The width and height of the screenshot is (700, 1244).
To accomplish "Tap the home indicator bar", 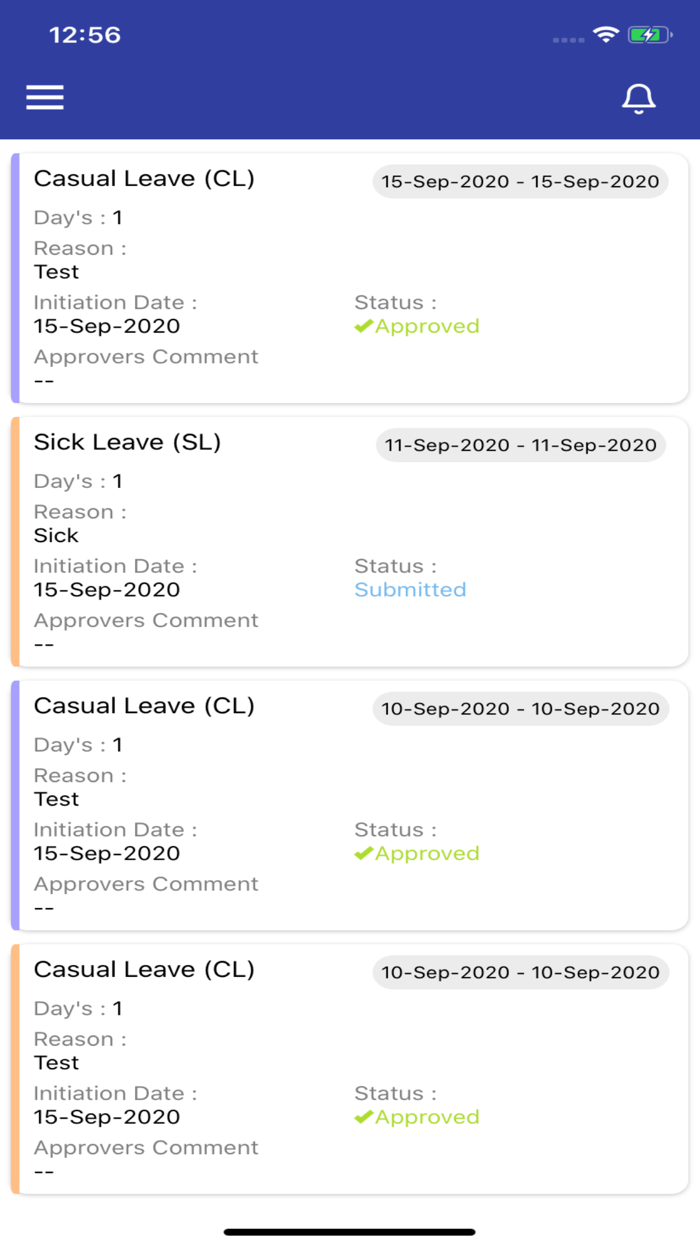I will [x=350, y=1232].
